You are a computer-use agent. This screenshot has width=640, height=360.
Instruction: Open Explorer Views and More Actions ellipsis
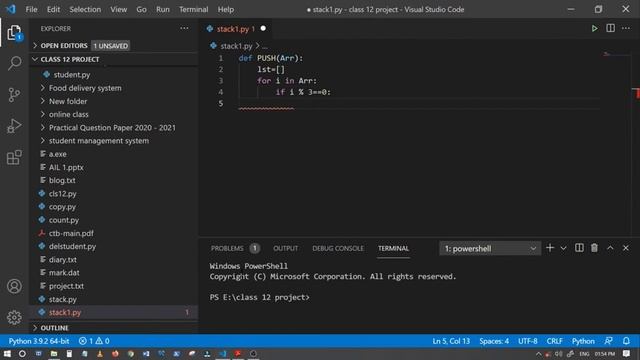184,28
